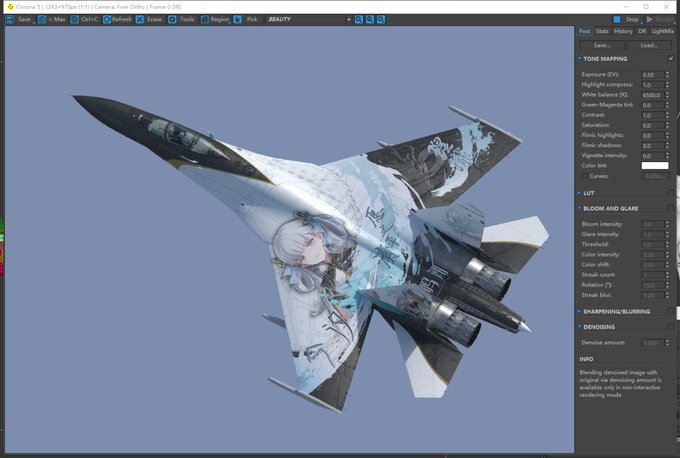Click the Save... button in Post panel
This screenshot has height=458, width=680.
[602, 45]
